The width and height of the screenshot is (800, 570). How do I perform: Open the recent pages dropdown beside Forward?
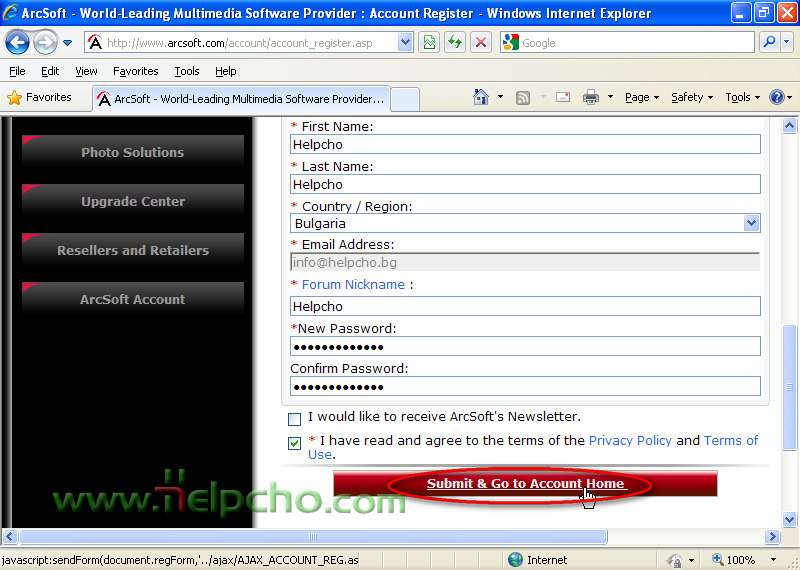(67, 43)
